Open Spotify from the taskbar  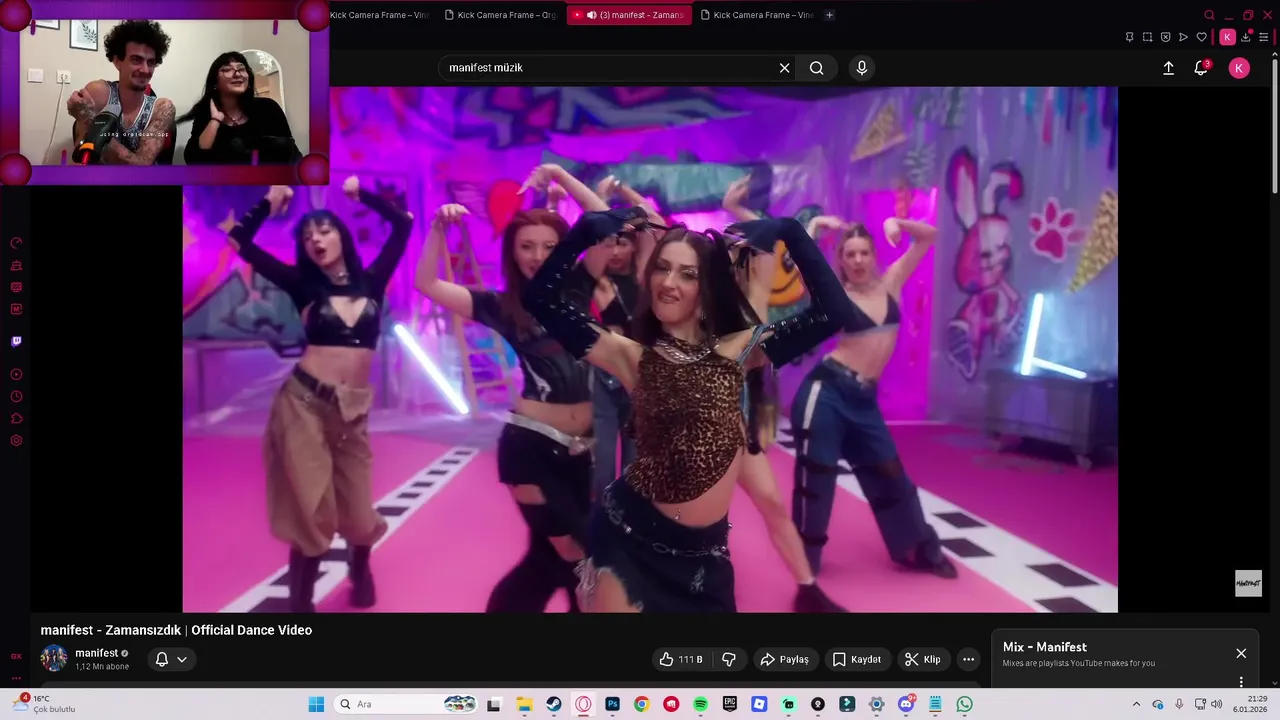point(700,704)
